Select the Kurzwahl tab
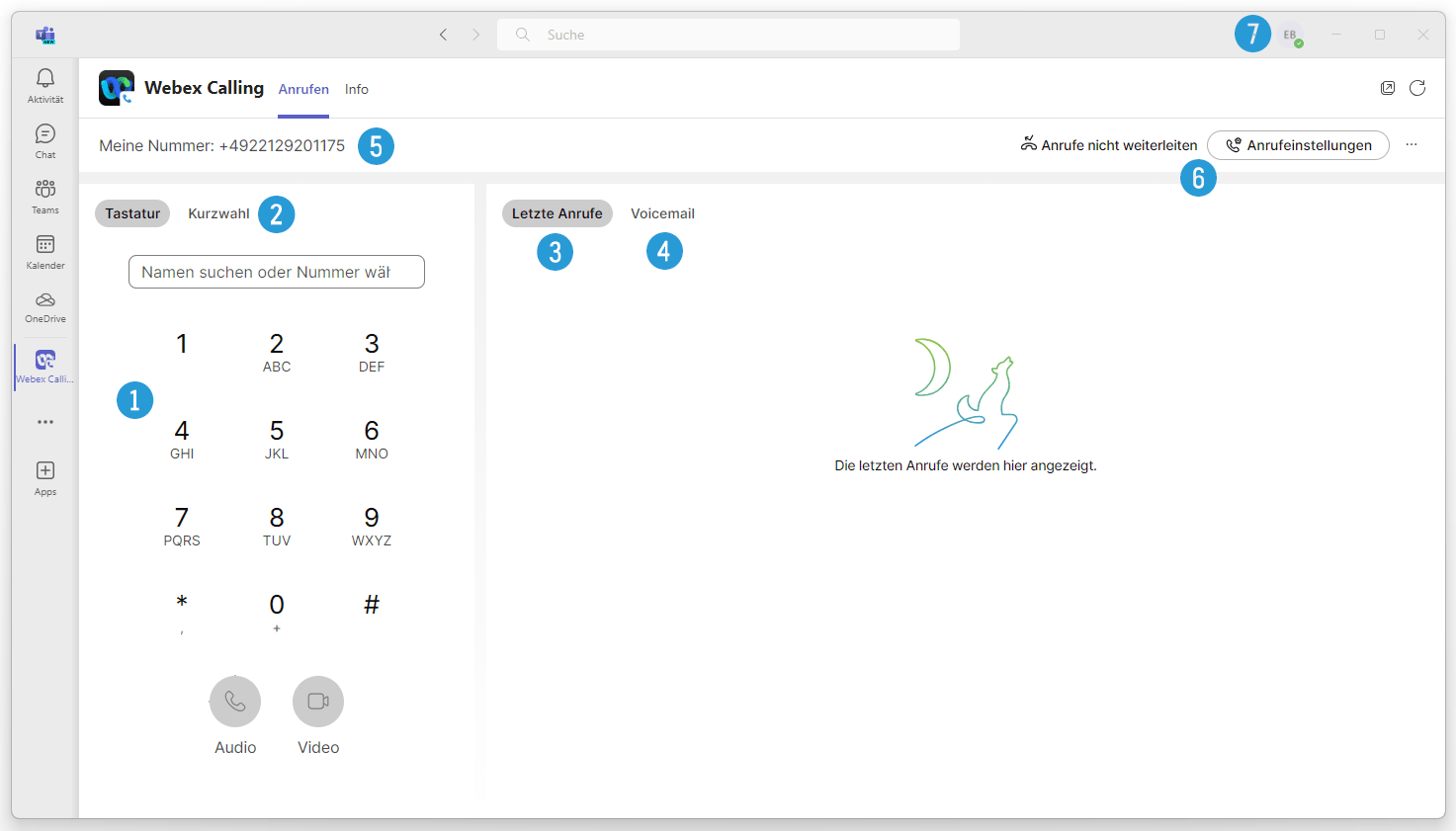The image size is (1456, 831). pos(218,213)
